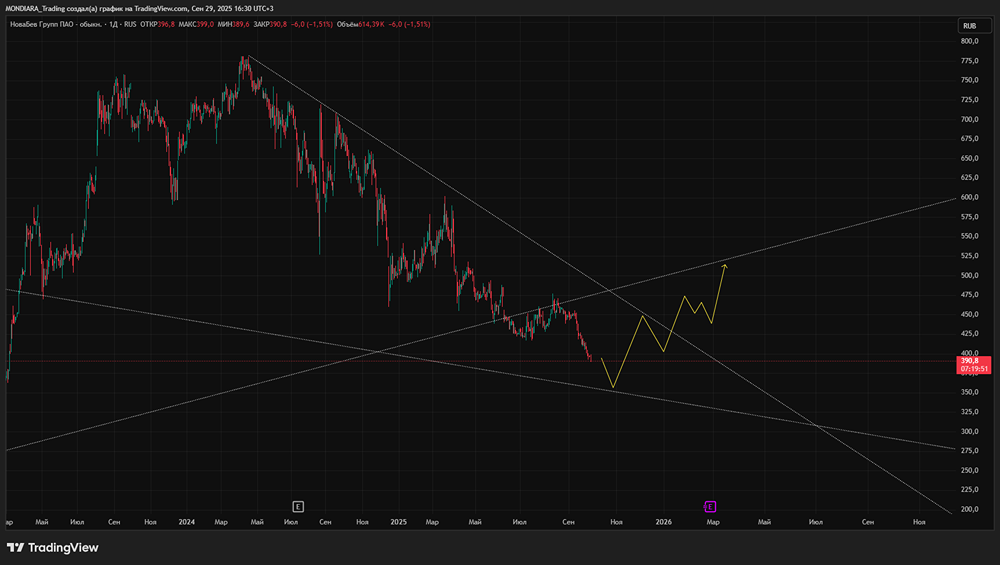Screen dimensions: 1000x565
Task: Click the RUS exchange label in legend
Action: [130, 24]
